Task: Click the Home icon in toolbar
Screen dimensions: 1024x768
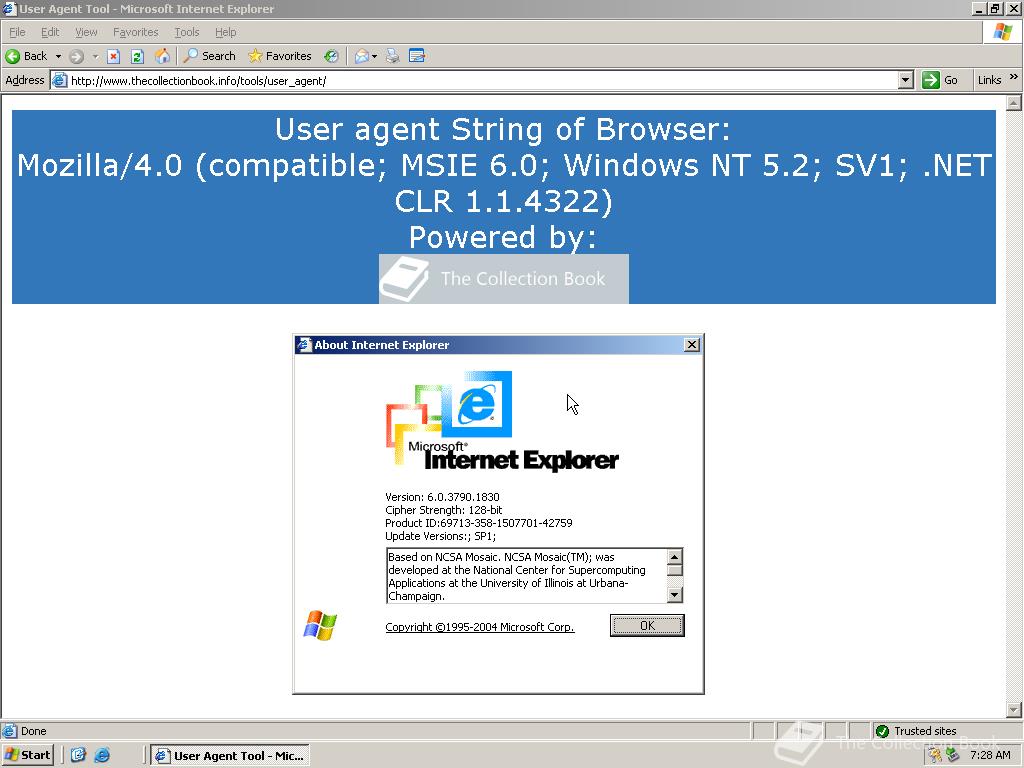Action: [x=162, y=56]
